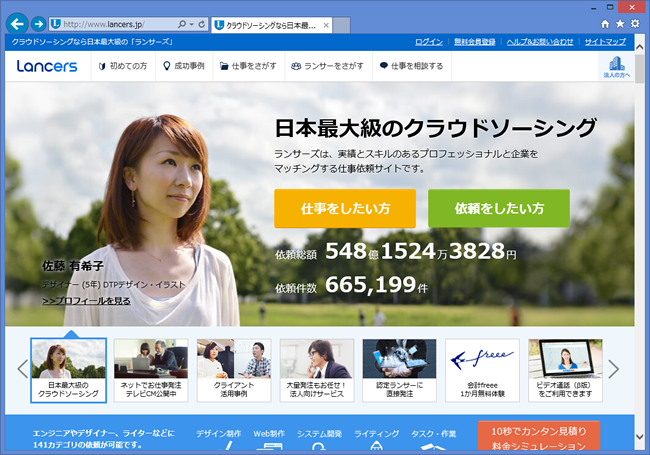
Task: Open the Favorites star icon
Action: click(619, 23)
